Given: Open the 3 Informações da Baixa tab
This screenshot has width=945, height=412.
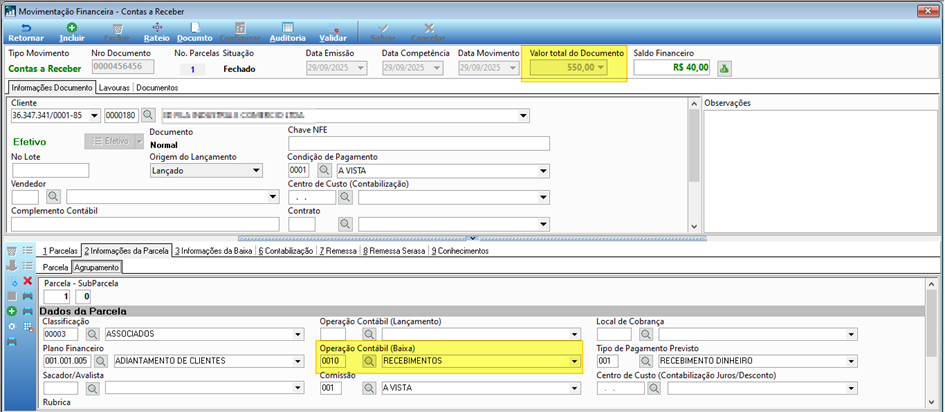Looking at the screenshot, I should [x=213, y=251].
